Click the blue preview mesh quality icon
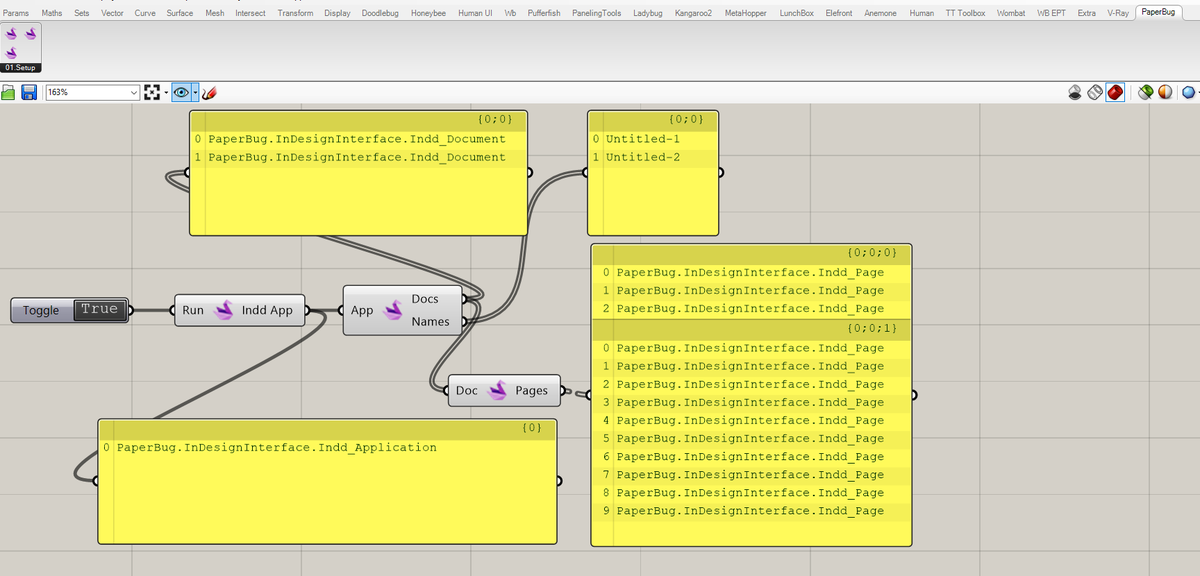Screen dimensions: 1200x576 [x=1189, y=92]
